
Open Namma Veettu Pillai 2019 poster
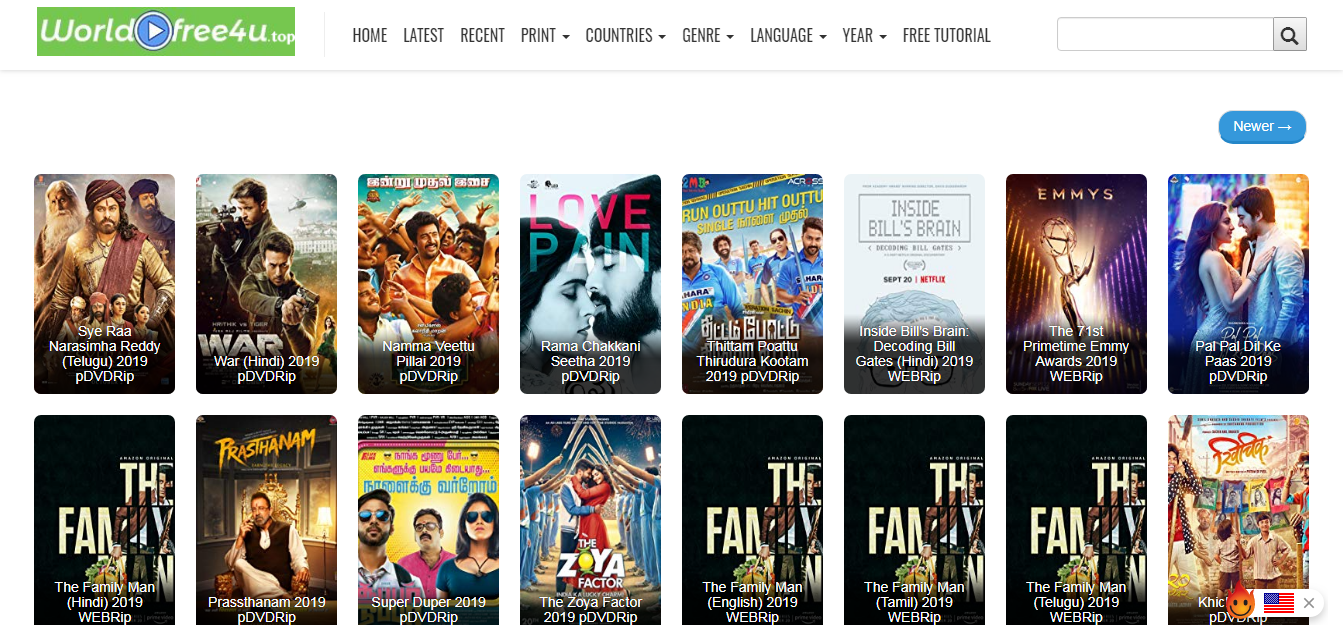[x=428, y=284]
